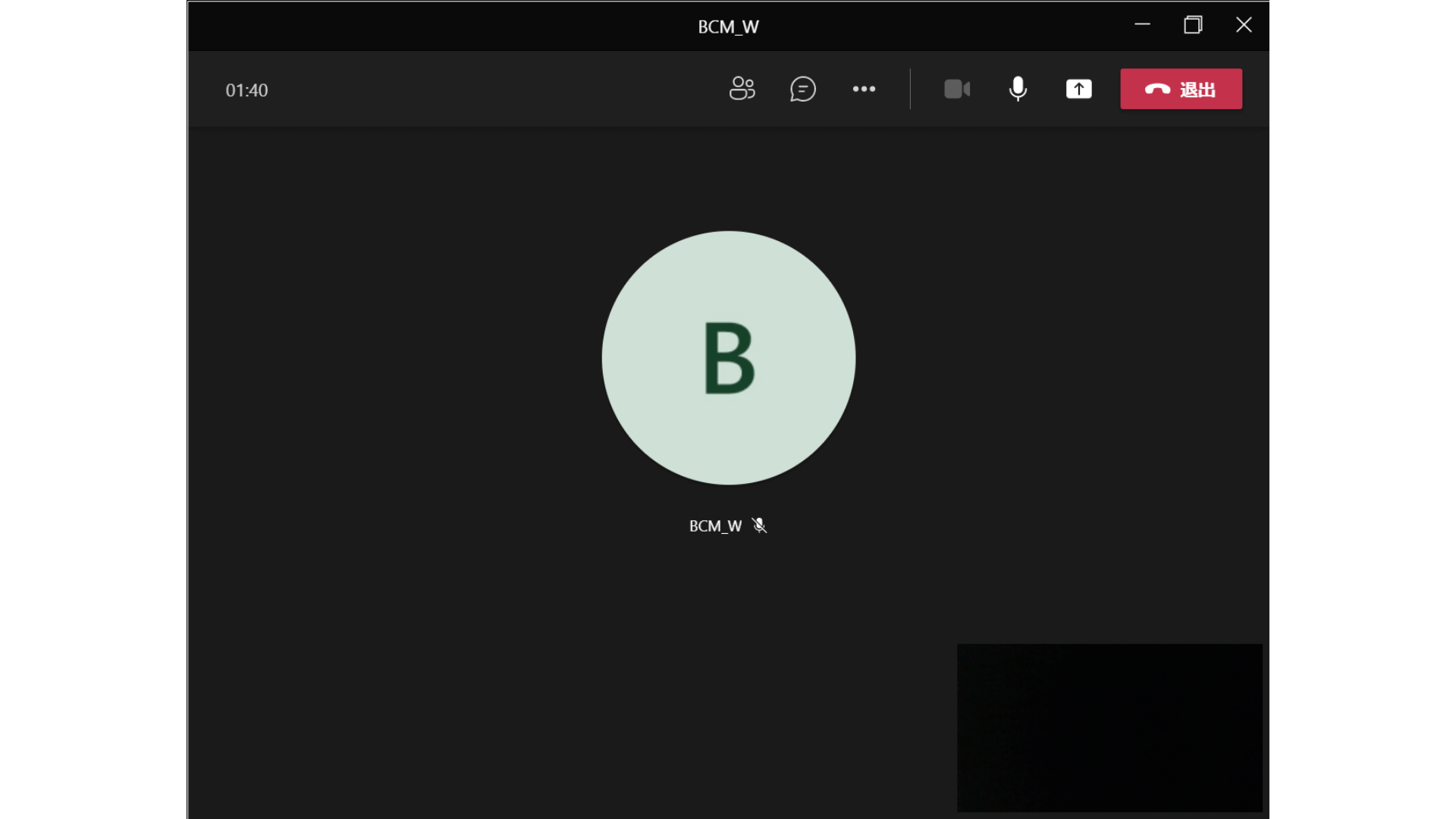The height and width of the screenshot is (819, 1456).
Task: Restore down the meeting window
Action: [1193, 25]
